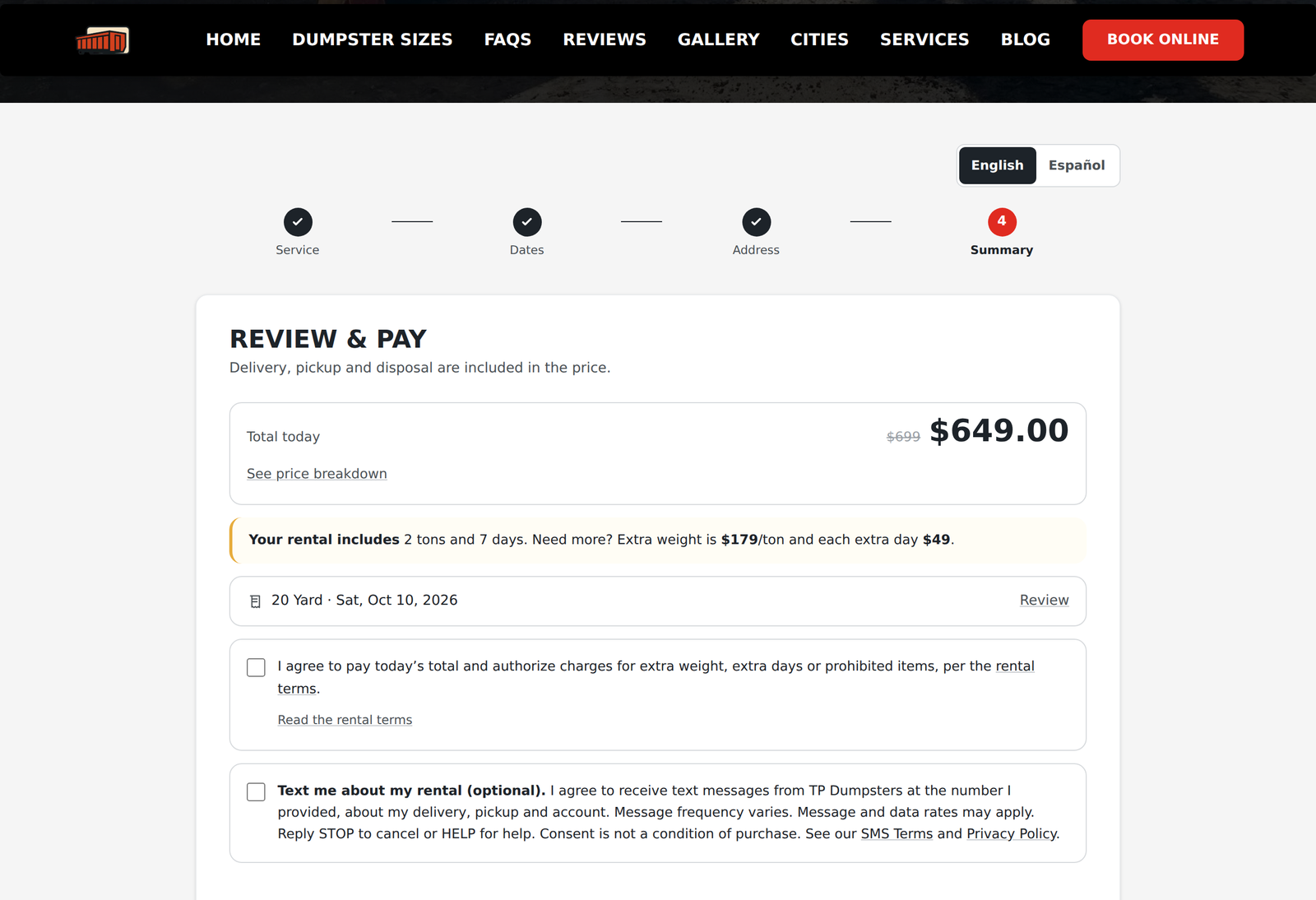Check the Text me about my rental box
Image resolution: width=1316 pixels, height=900 pixels.
256,791
